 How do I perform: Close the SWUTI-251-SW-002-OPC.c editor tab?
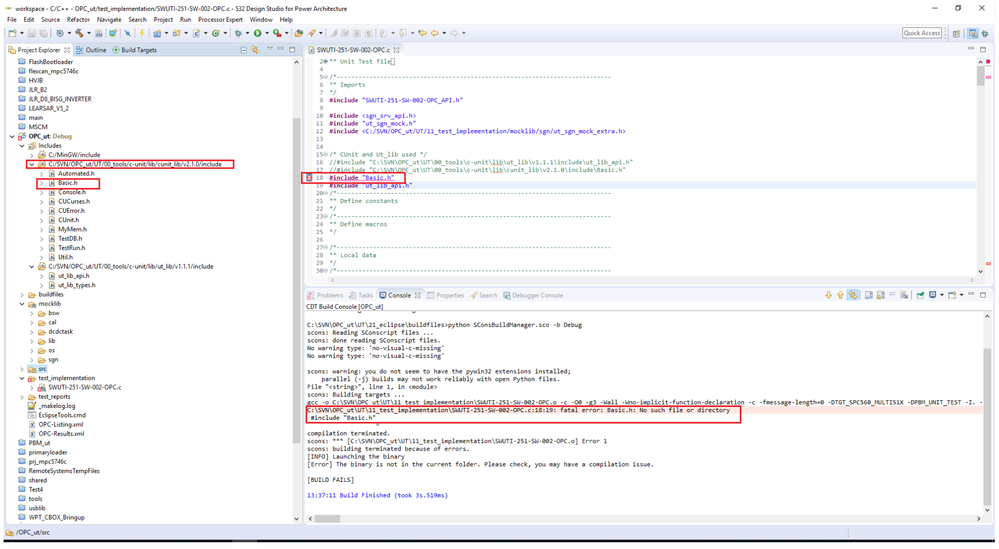(396, 50)
